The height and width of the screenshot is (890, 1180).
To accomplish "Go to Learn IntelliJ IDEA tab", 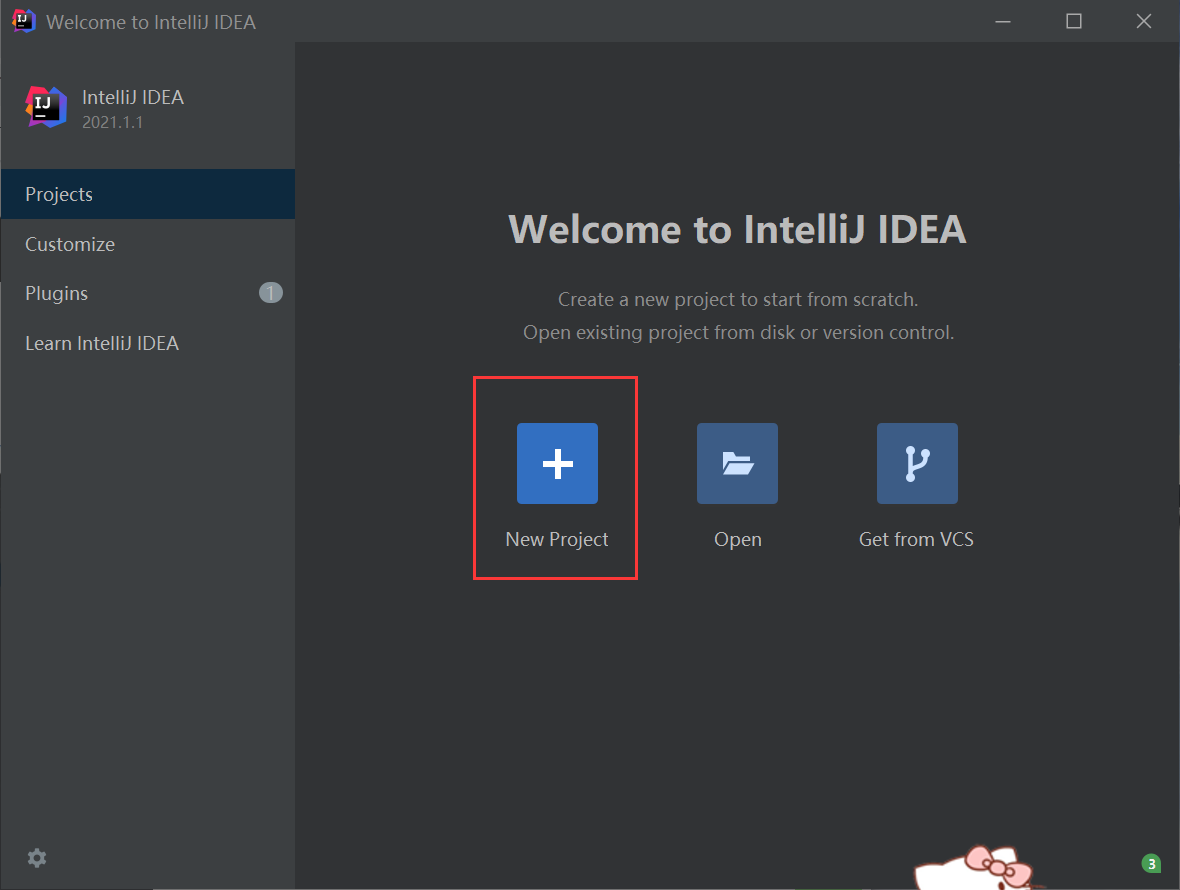I will (x=148, y=343).
